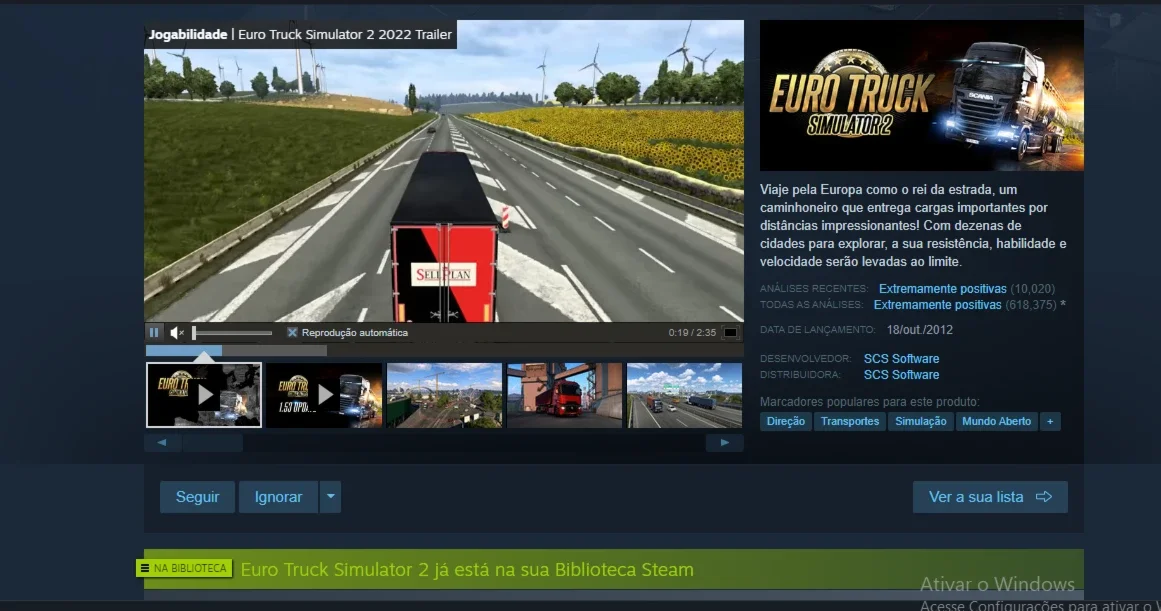
Task: Click the NA BIBLIOTECA badge
Action: pos(184,568)
